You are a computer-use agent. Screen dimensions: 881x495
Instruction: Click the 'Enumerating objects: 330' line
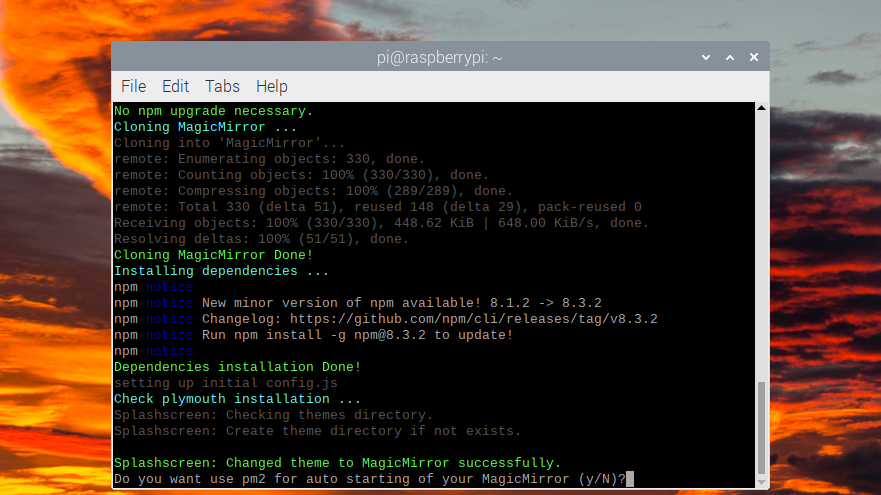click(x=270, y=159)
